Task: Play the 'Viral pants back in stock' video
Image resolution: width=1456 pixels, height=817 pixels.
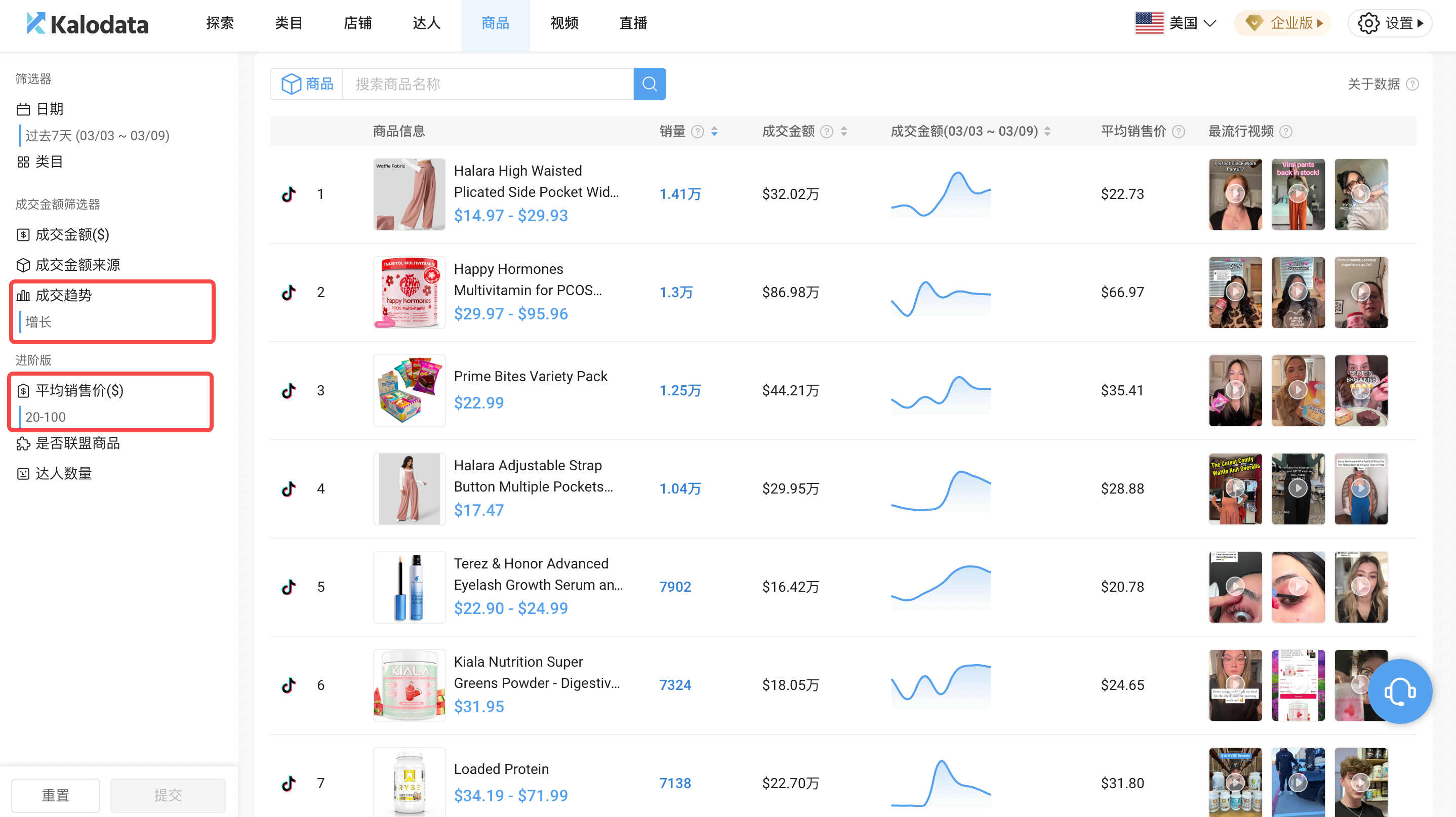Action: 1298,194
